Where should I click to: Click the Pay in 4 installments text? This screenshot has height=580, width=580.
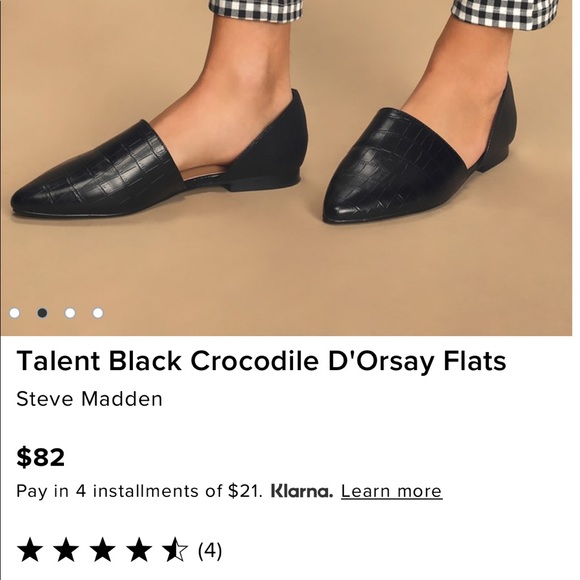tap(139, 491)
